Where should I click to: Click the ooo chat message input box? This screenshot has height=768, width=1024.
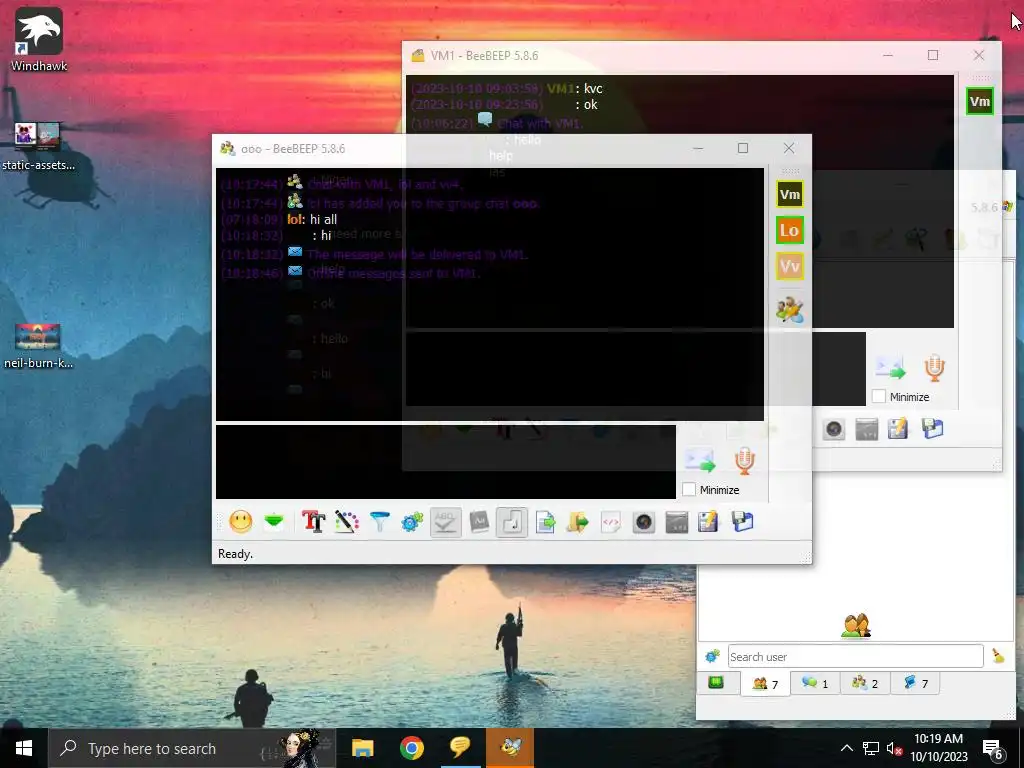pyautogui.click(x=445, y=462)
